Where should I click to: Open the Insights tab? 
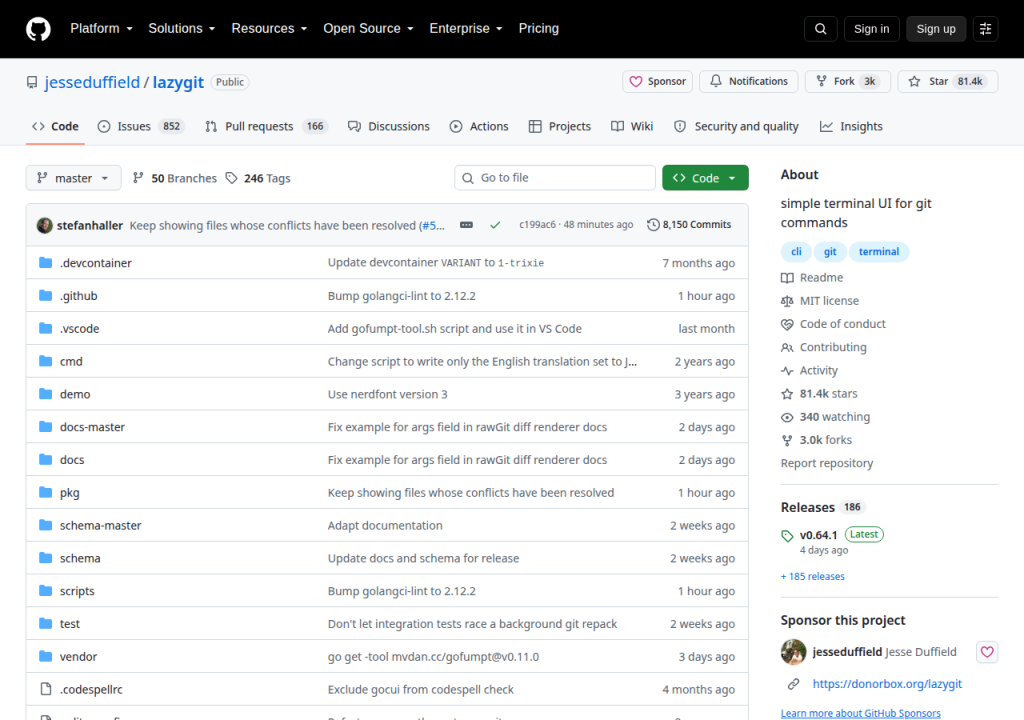pyautogui.click(x=851, y=127)
